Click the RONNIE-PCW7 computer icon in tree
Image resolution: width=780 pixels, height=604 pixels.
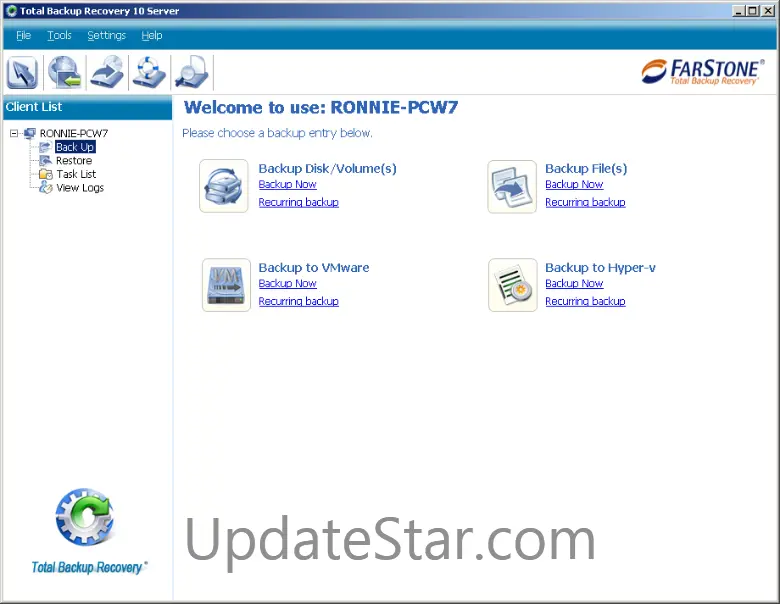30,133
